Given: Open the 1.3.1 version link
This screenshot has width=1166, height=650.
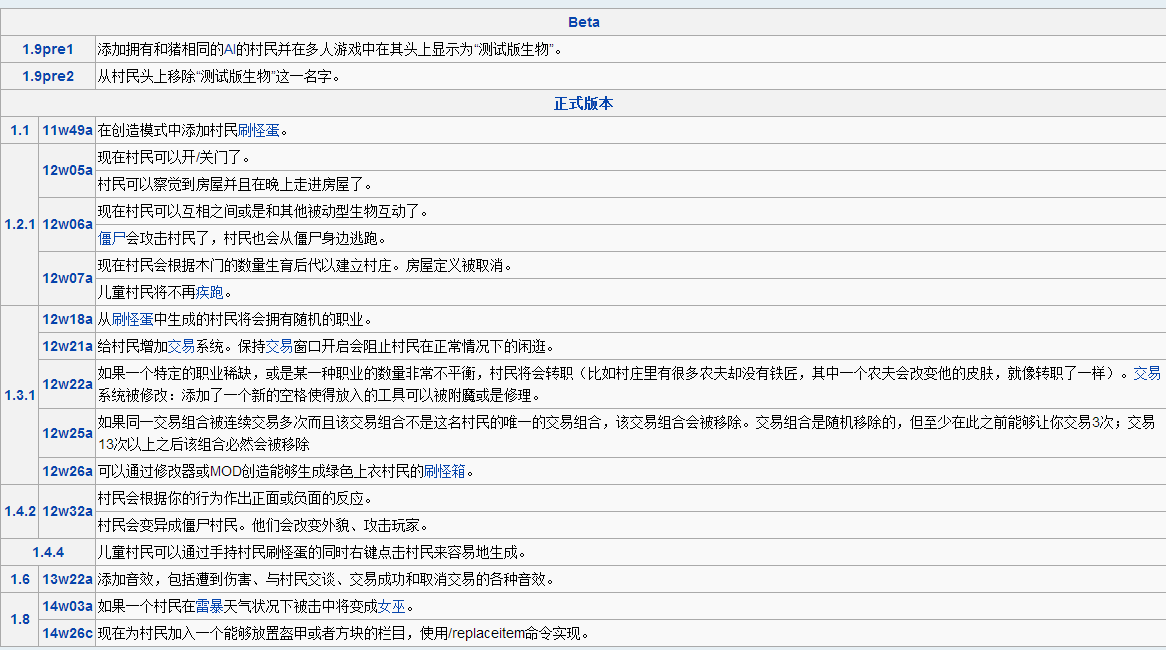Looking at the screenshot, I should [x=19, y=395].
